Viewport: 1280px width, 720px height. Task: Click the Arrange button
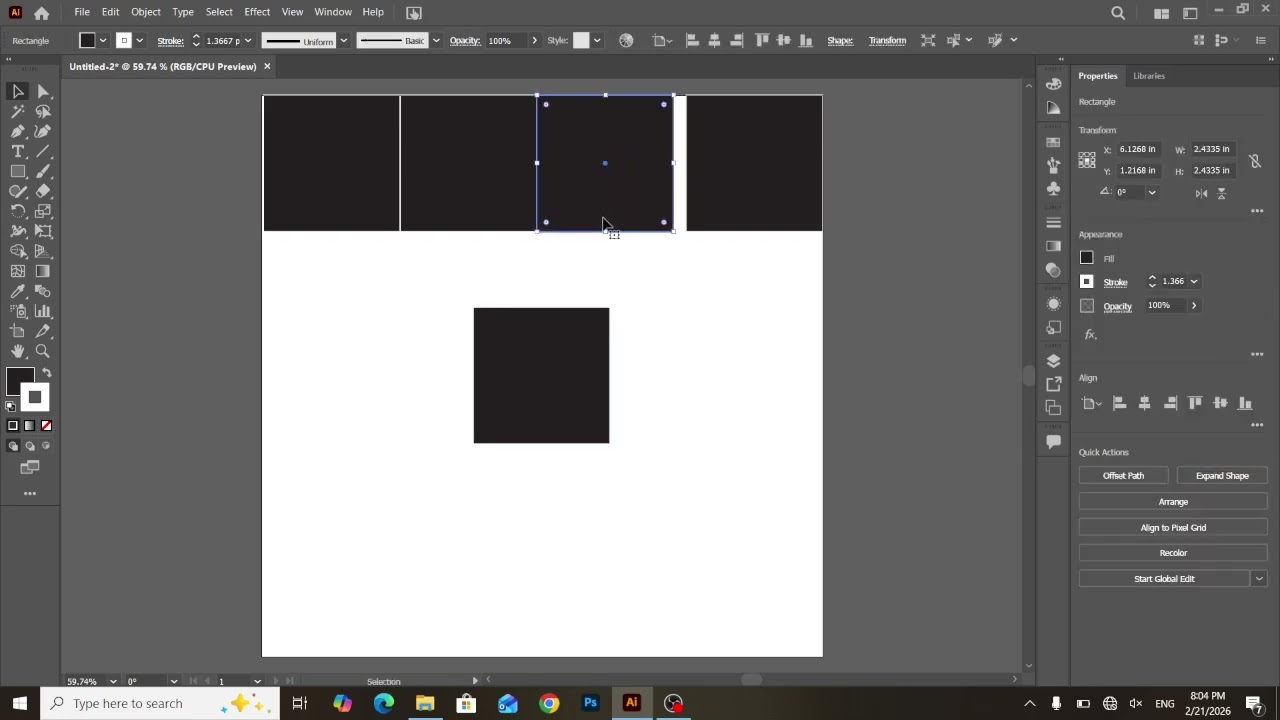click(1173, 502)
